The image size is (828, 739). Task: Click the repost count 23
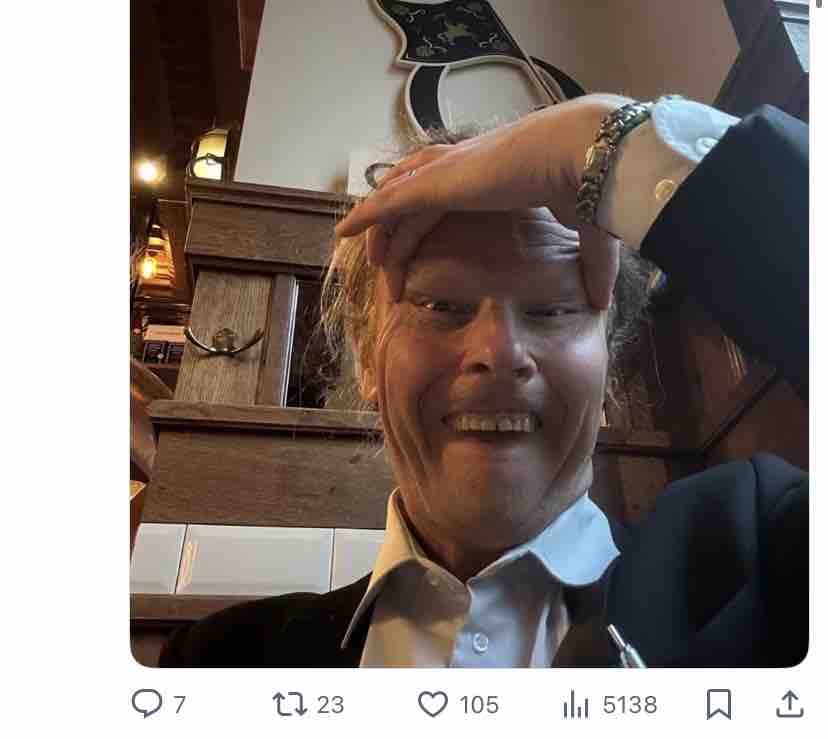pos(330,705)
